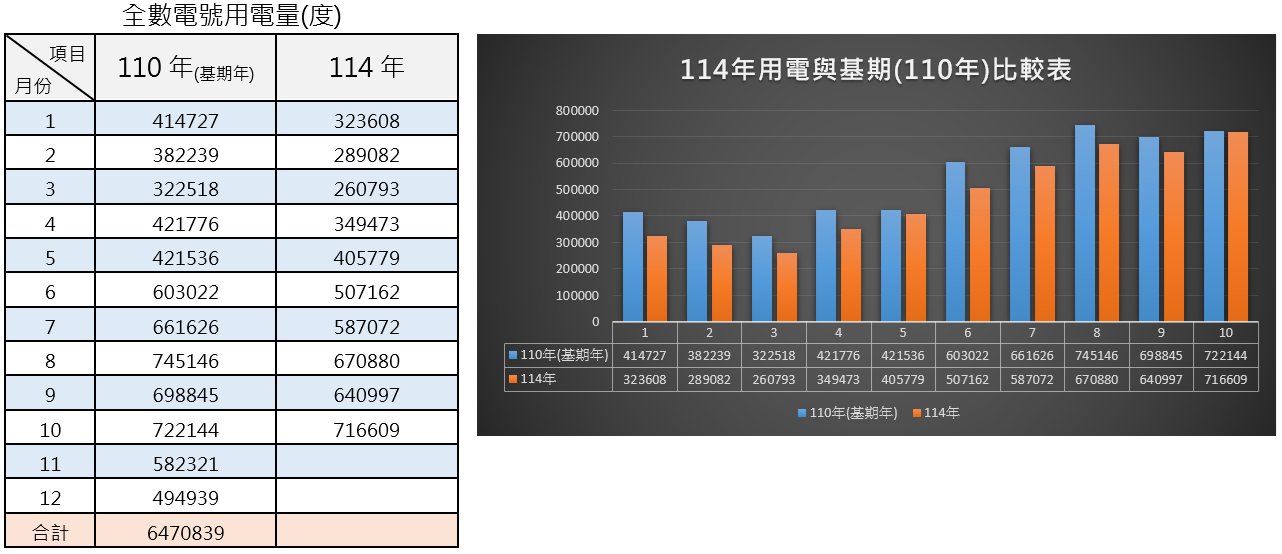This screenshot has height=554, width=1282.
Task: Select 722144 in the left table
Action: point(186,430)
